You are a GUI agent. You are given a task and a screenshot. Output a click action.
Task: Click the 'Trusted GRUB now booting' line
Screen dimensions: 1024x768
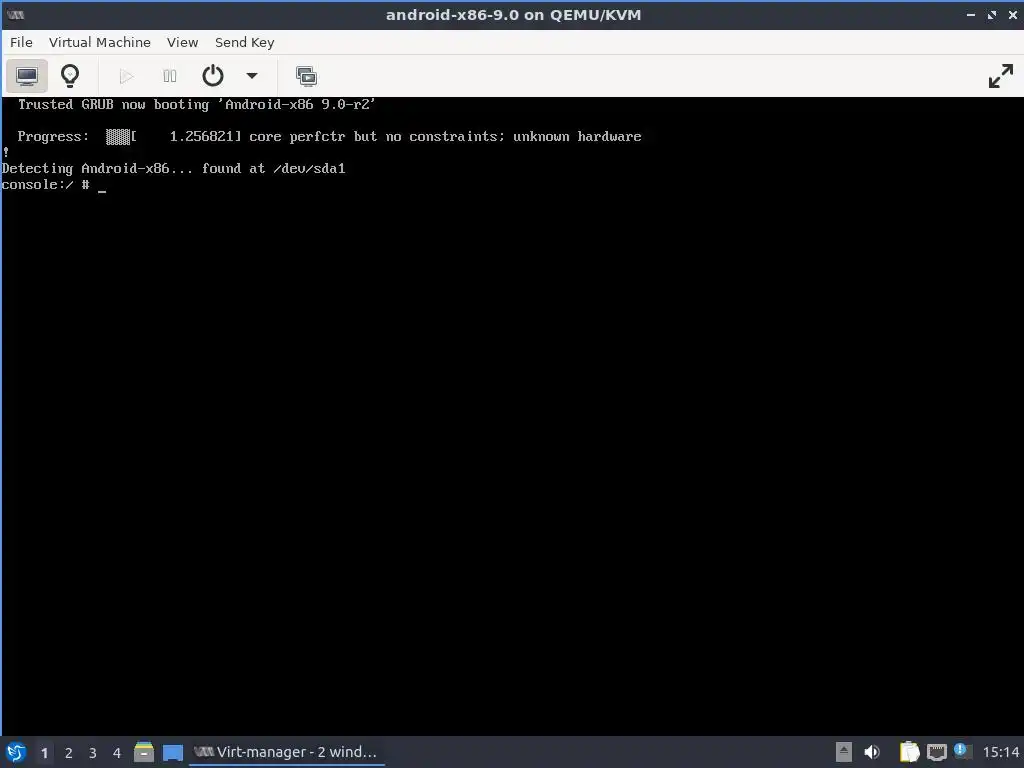pyautogui.click(x=196, y=104)
